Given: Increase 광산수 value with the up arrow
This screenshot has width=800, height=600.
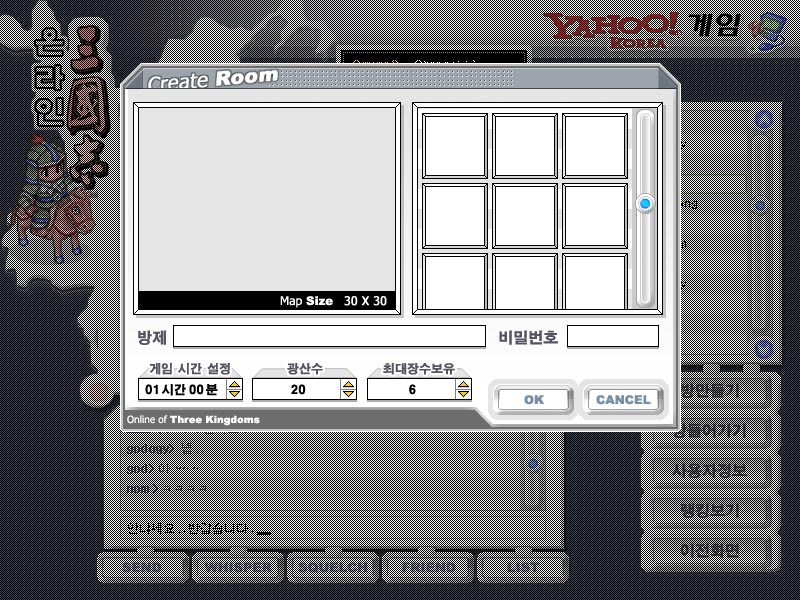Looking at the screenshot, I should click(349, 384).
